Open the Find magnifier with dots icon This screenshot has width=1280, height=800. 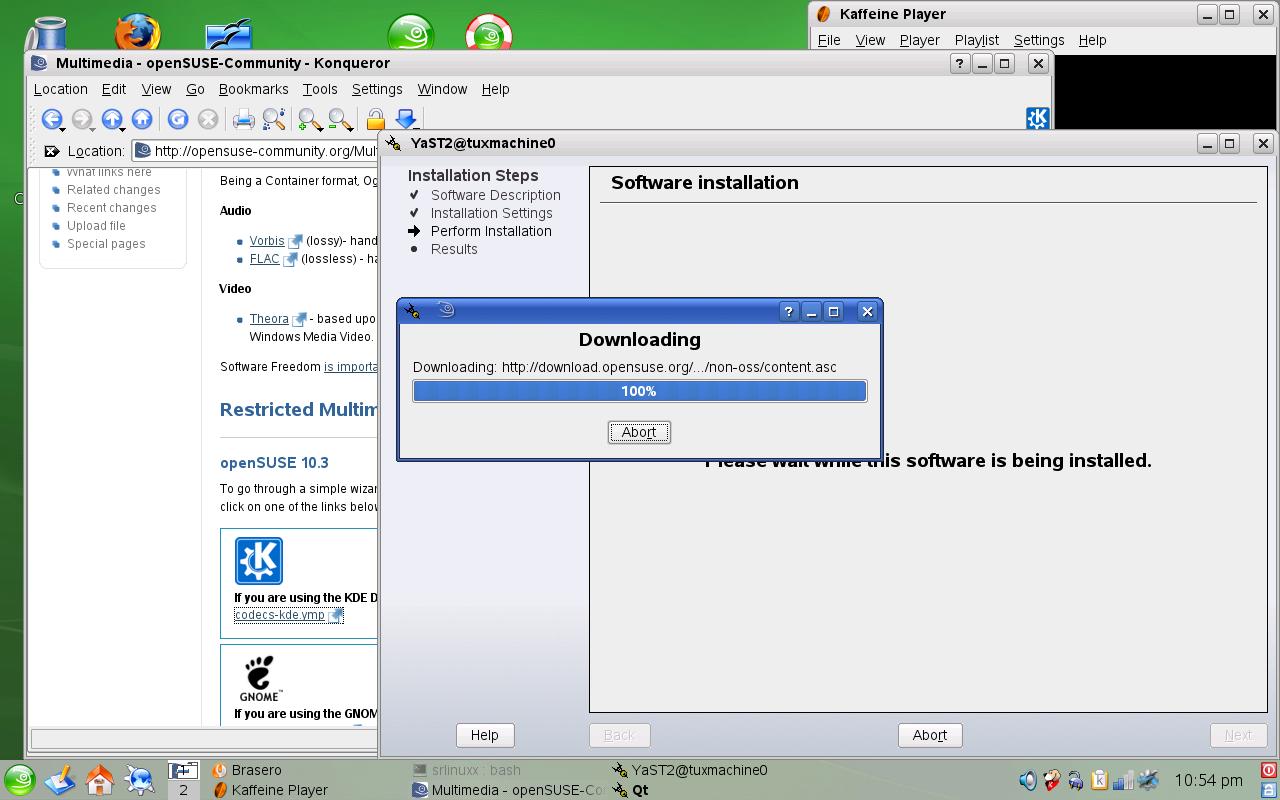[x=274, y=120]
